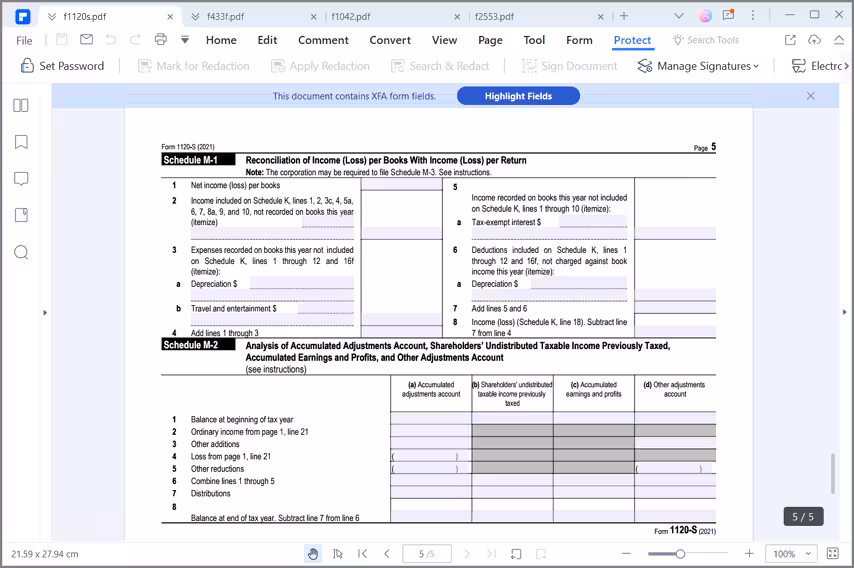
Task: Open the View tab
Action: [444, 40]
